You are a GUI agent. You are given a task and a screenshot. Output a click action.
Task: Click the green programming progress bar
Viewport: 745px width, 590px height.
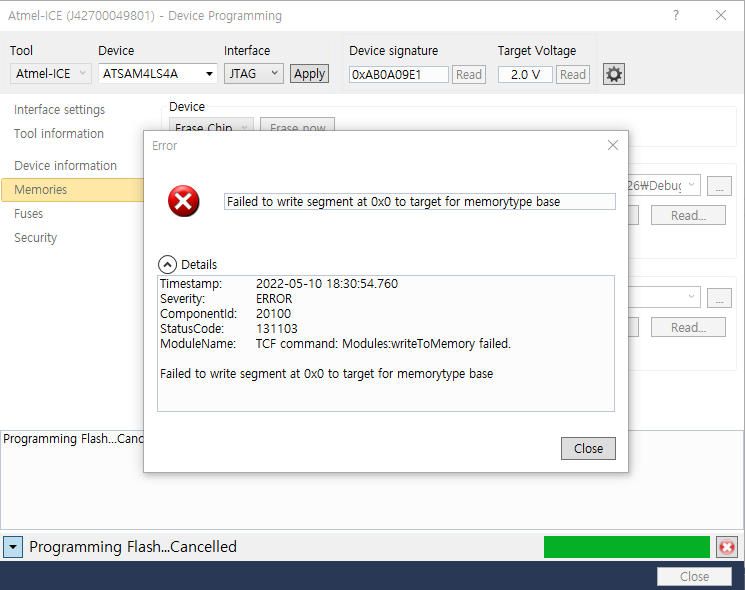click(x=627, y=547)
